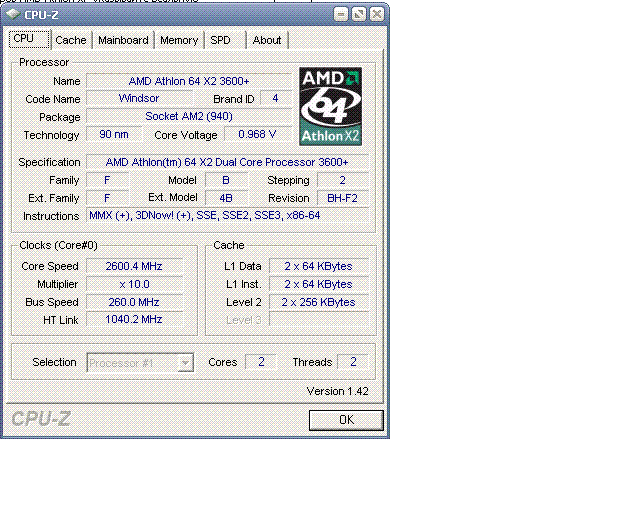Click the AMD Athlon X2 logo
Screen dimensions: 640x512
coord(331,107)
